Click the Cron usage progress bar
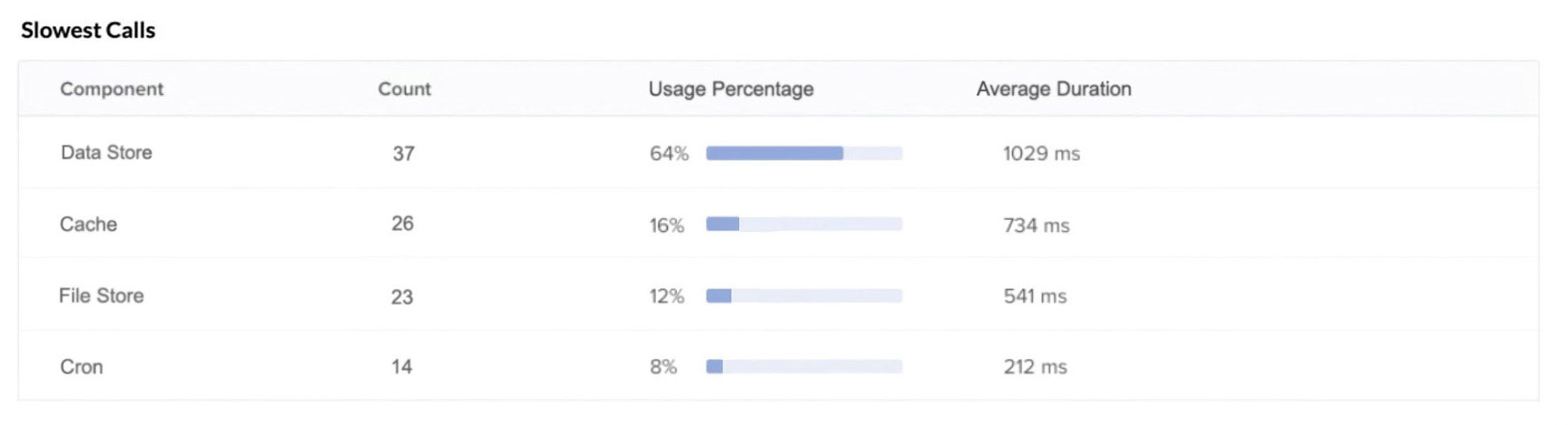 804,367
